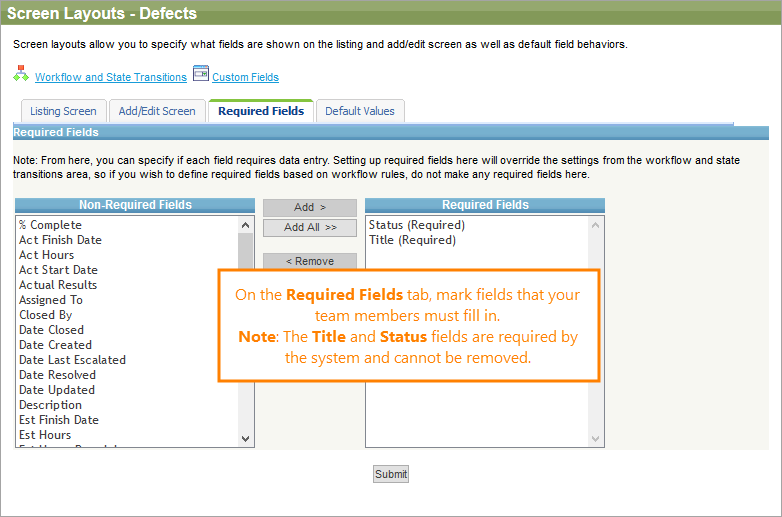The width and height of the screenshot is (782, 517).
Task: Open Workflow and State Transitions link
Action: [110, 77]
